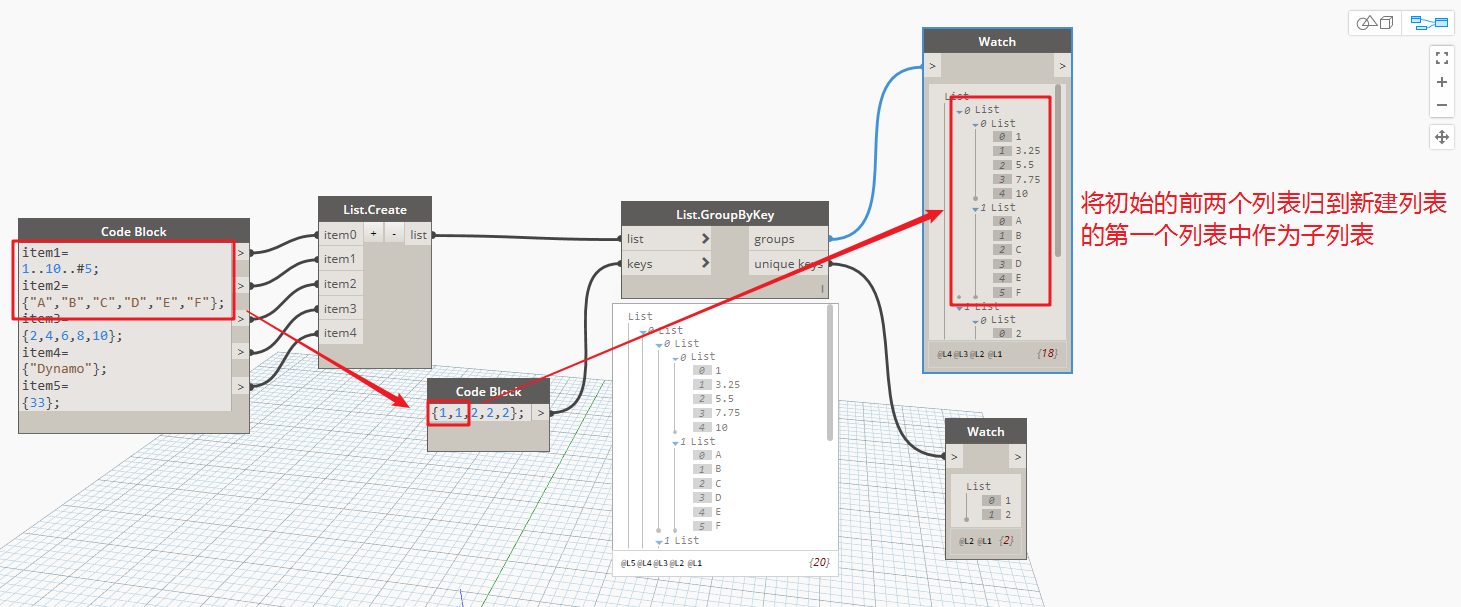The height and width of the screenshot is (607, 1461).
Task: Remove an input with List.Create minus button
Action: [x=393, y=233]
